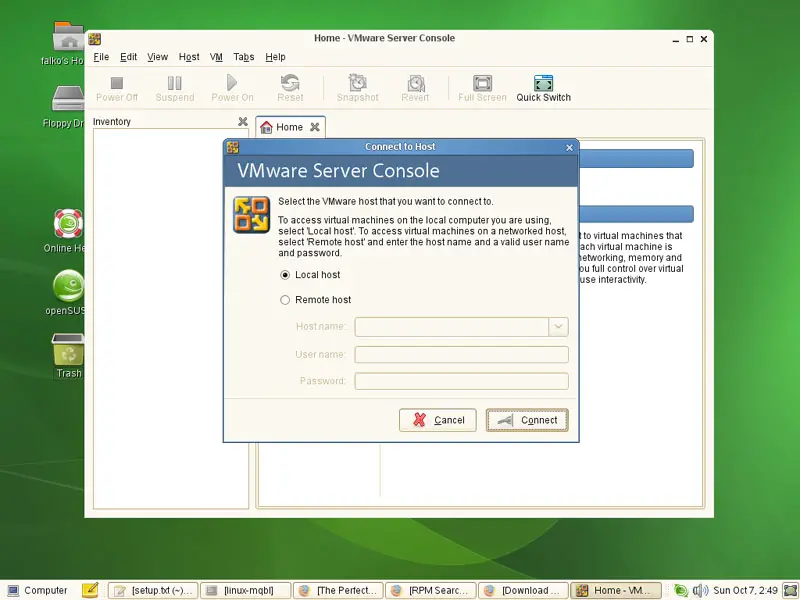Screen dimensions: 800x600
Task: Click the Connect button
Action: pyautogui.click(x=527, y=420)
